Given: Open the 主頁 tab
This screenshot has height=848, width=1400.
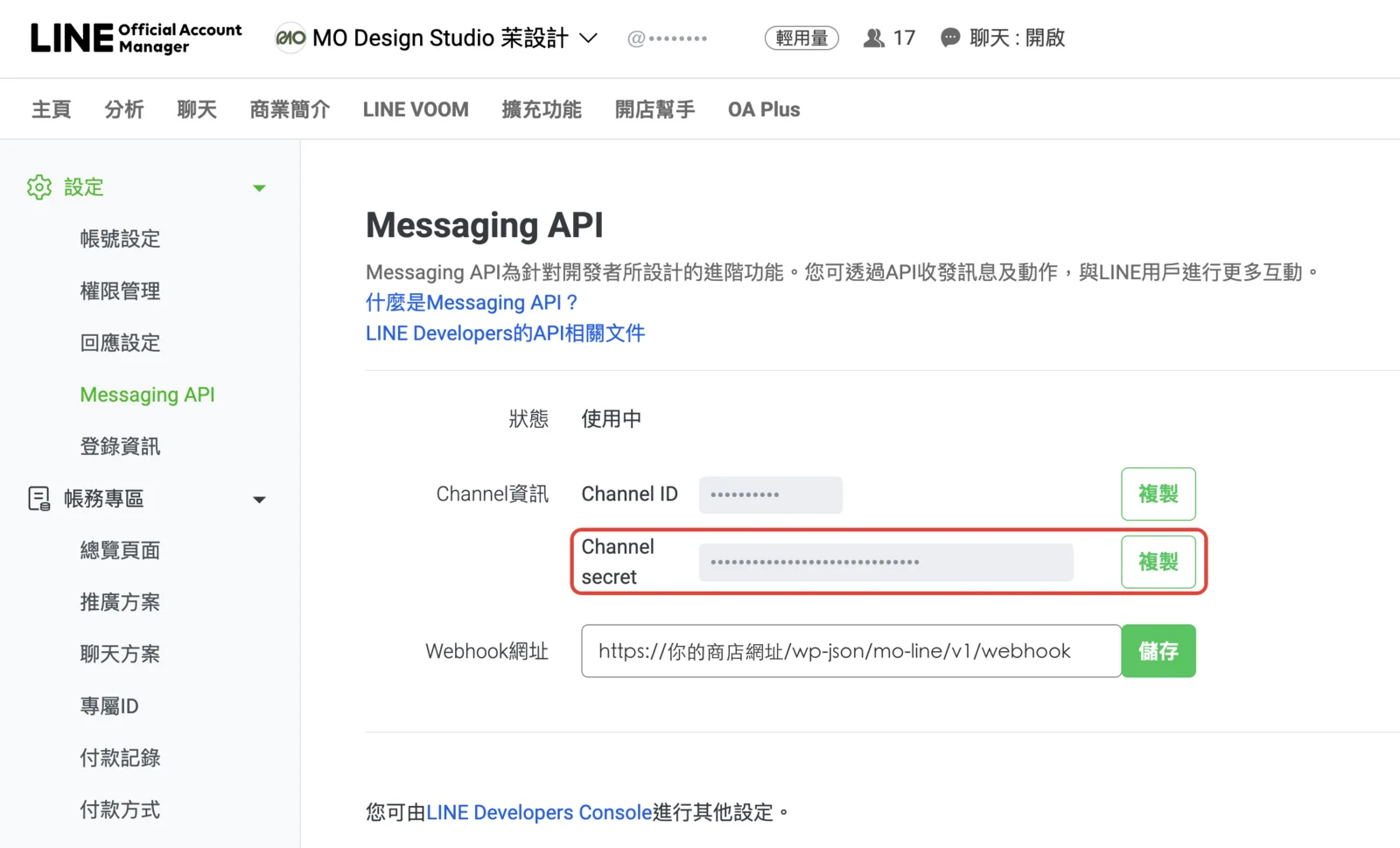Looking at the screenshot, I should click(x=51, y=109).
